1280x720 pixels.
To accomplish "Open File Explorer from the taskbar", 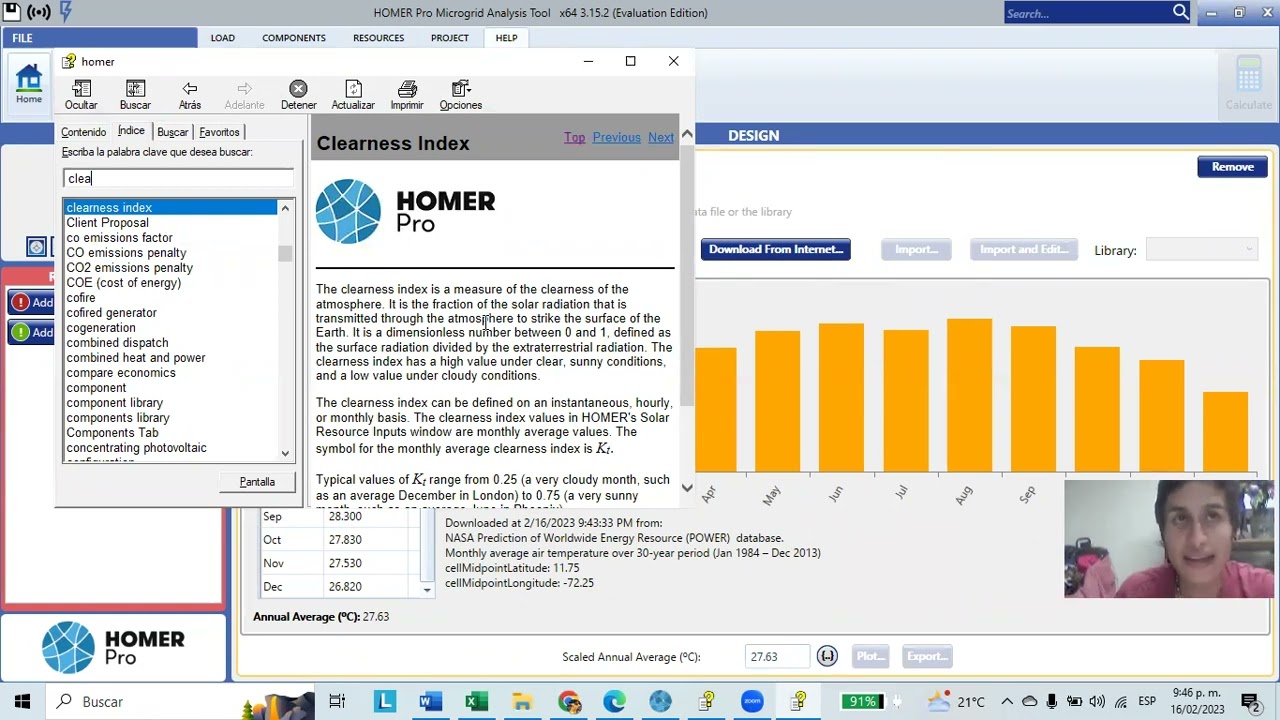I will coord(522,701).
